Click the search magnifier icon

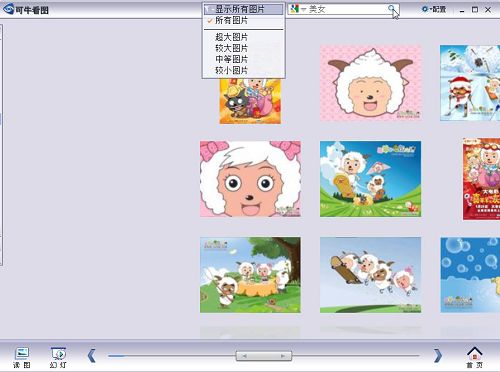pos(392,9)
